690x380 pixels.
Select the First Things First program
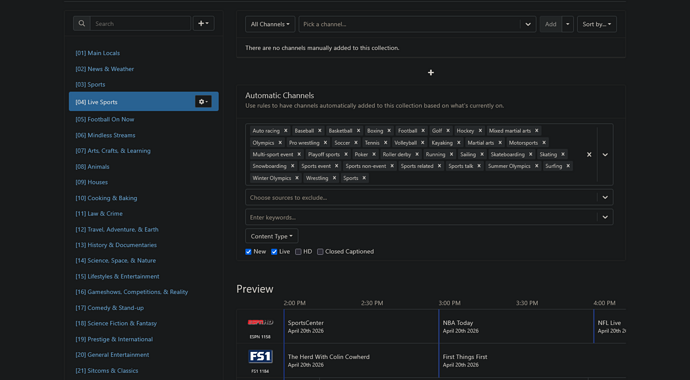pyautogui.click(x=532, y=361)
